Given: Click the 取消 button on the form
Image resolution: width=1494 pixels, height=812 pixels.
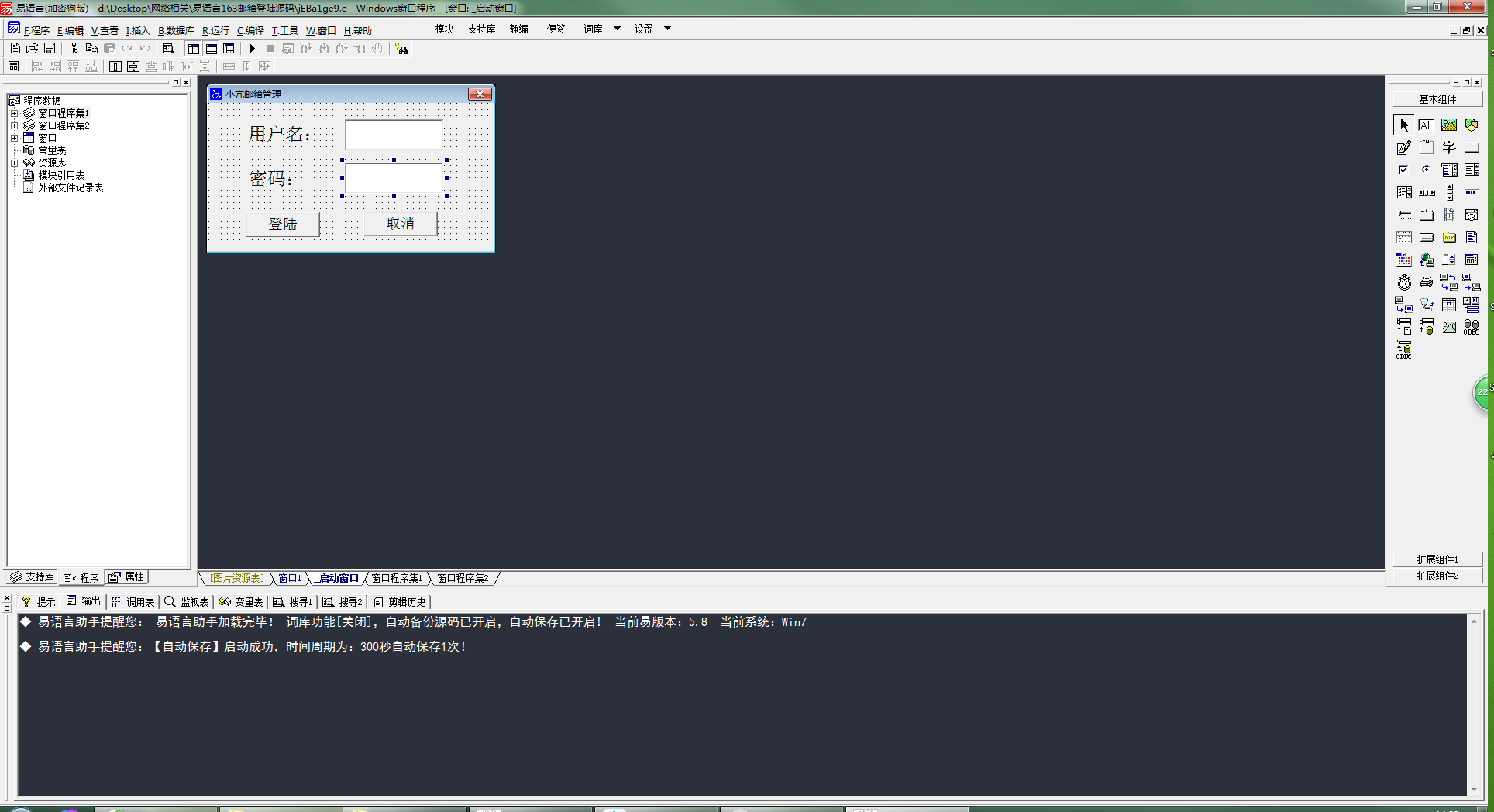Looking at the screenshot, I should (401, 223).
